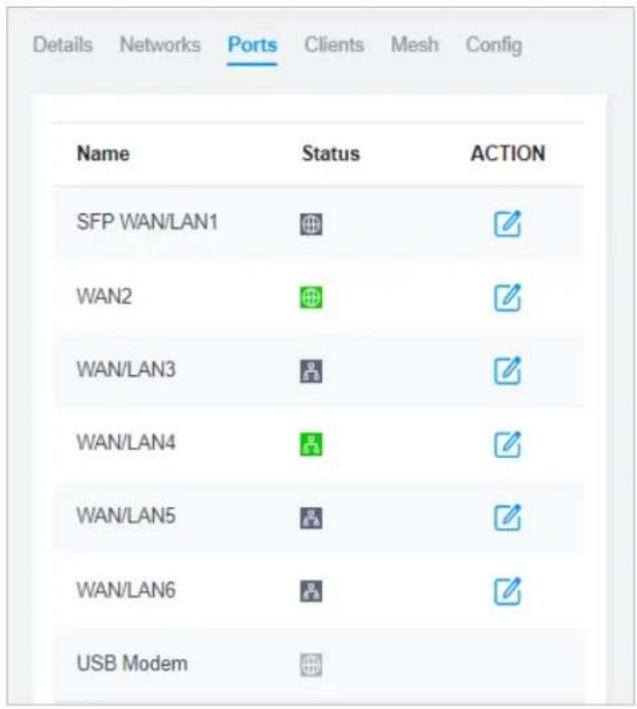
Task: Switch to the Details tab
Action: pyautogui.click(x=63, y=45)
